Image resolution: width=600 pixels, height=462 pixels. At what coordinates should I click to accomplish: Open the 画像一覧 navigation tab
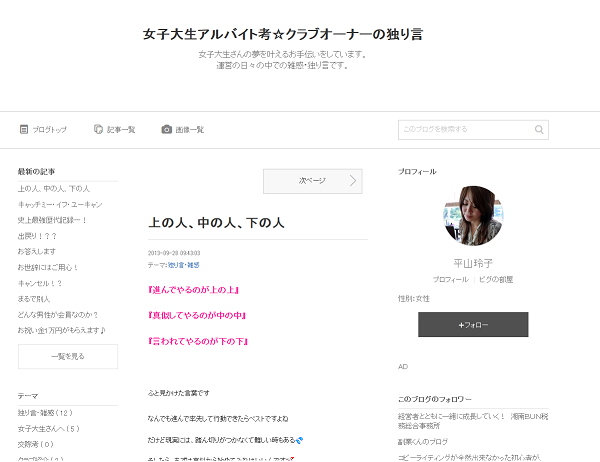pyautogui.click(x=189, y=130)
